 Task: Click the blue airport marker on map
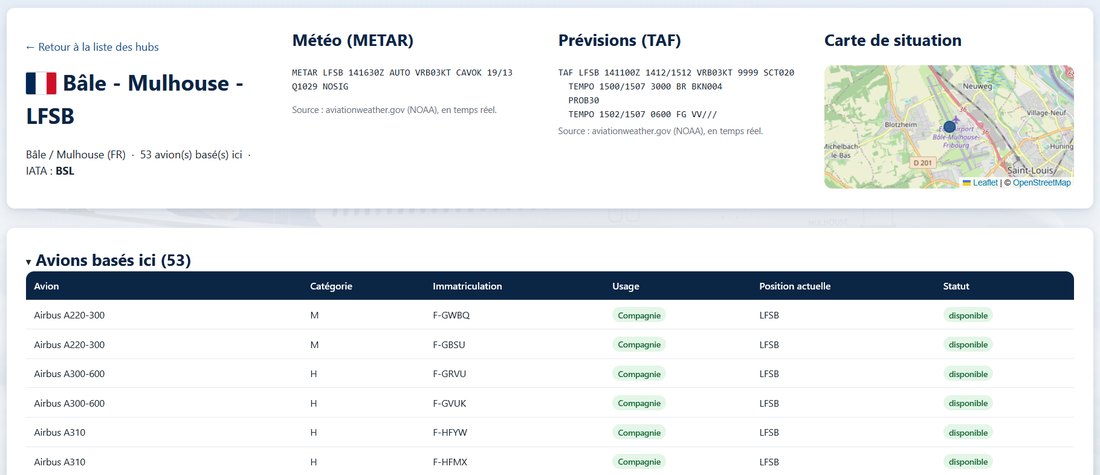(949, 126)
